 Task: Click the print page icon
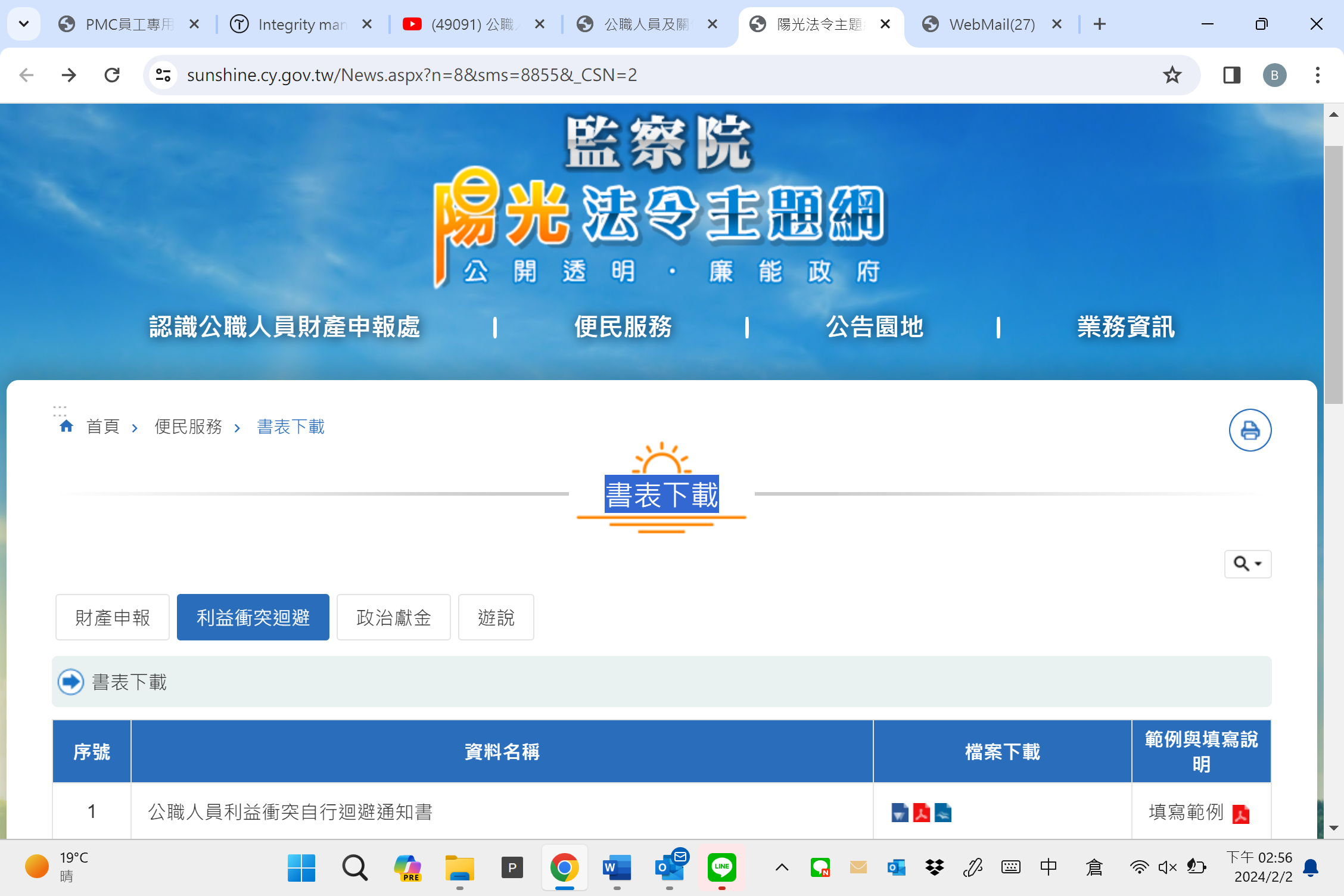point(1250,430)
